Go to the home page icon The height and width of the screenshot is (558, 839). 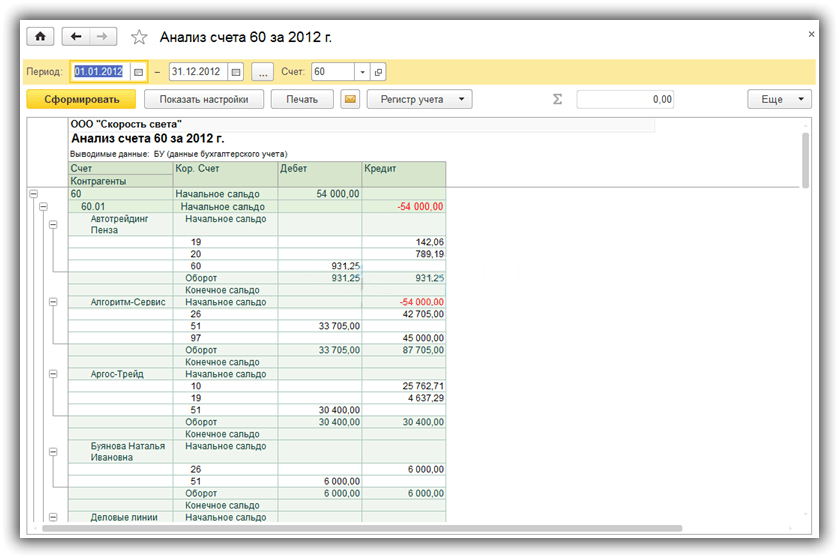tap(40, 37)
